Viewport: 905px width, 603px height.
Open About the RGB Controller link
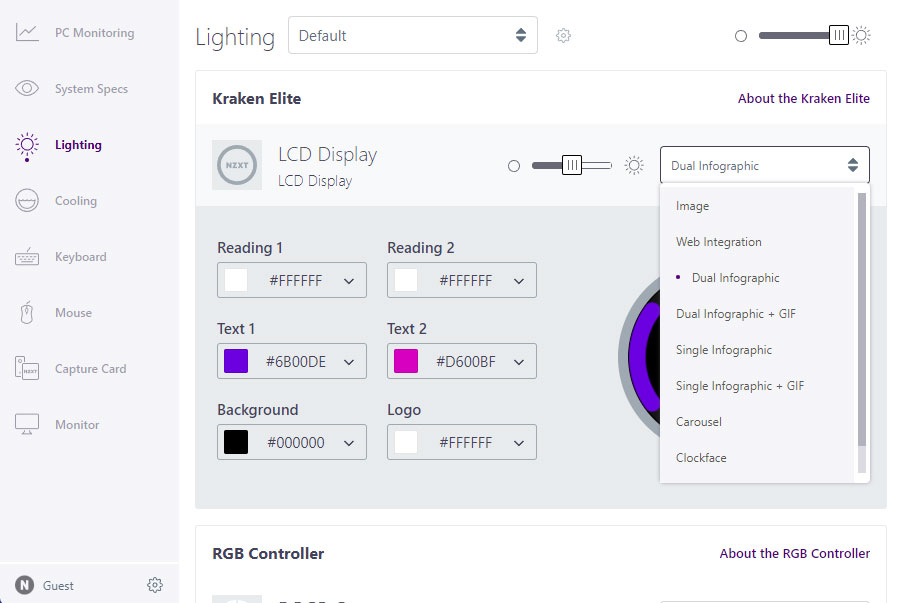pyautogui.click(x=794, y=553)
